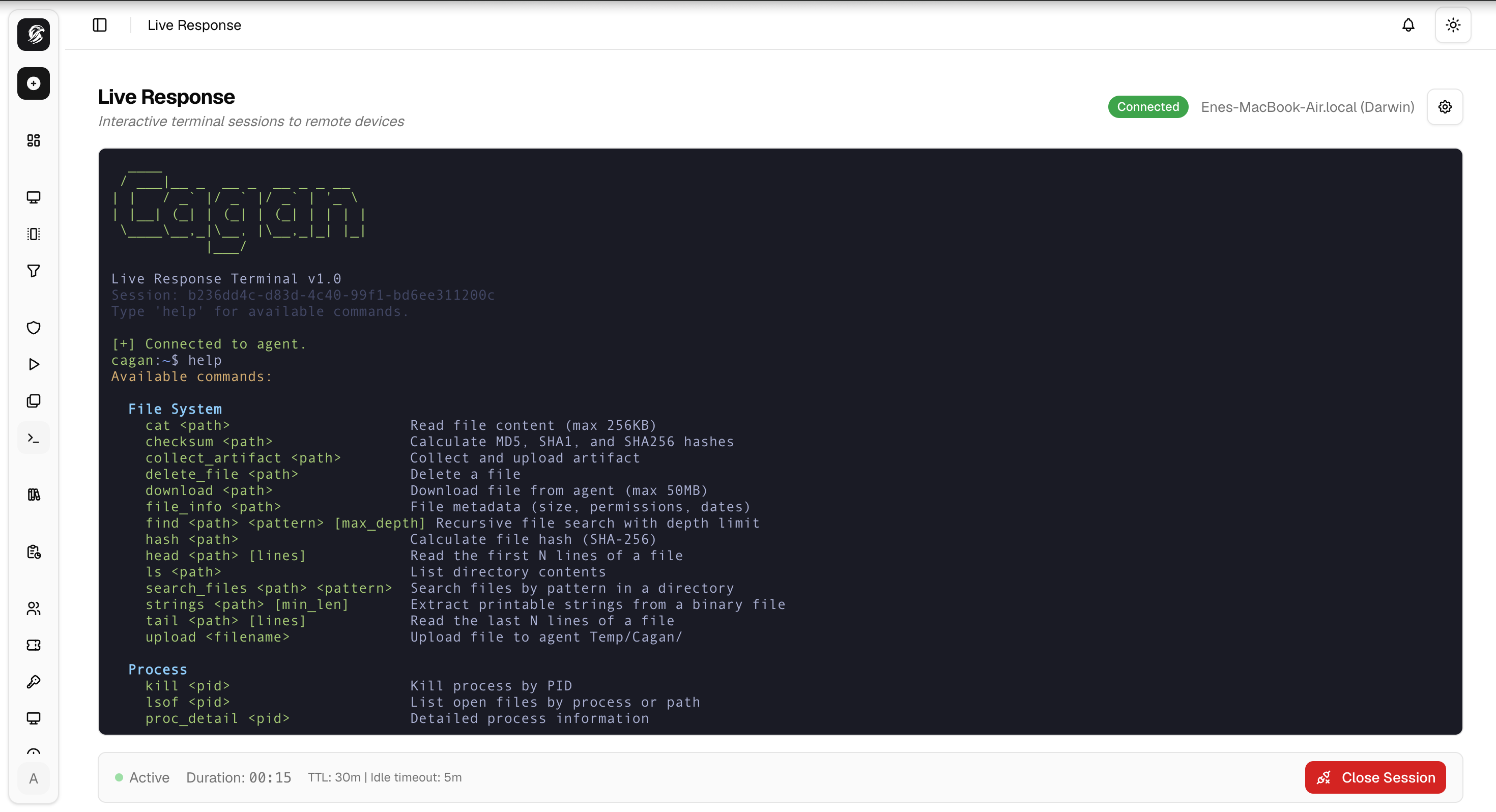Open the filter funnel icon in sidebar

(33, 271)
